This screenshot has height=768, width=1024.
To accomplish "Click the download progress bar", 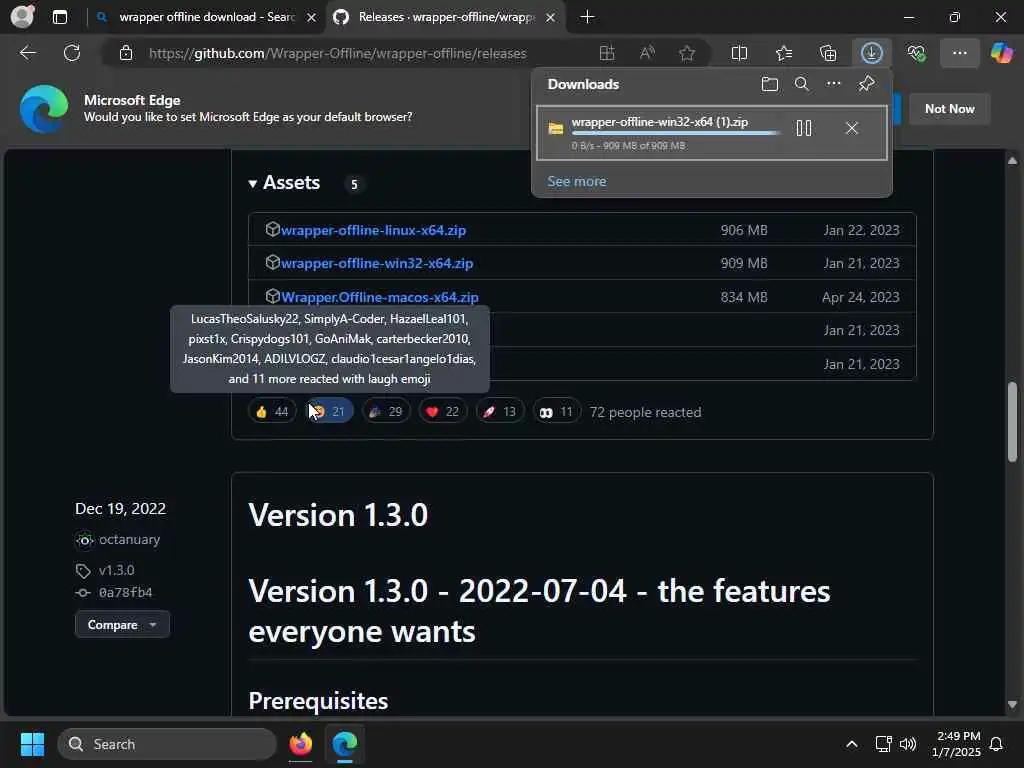I will [675, 133].
